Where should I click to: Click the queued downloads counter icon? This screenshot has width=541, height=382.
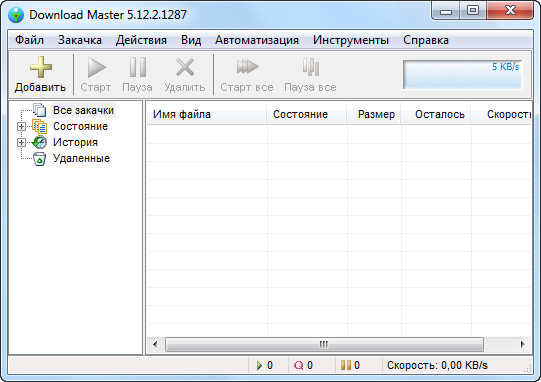click(298, 365)
